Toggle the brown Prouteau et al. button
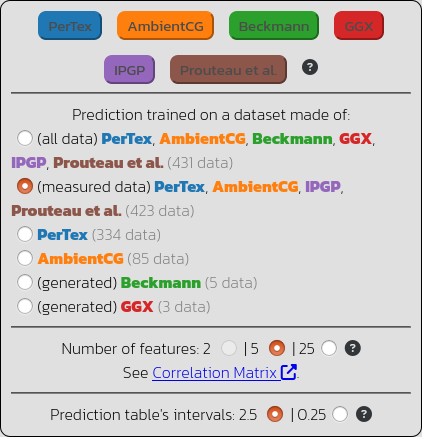Image resolution: width=422 pixels, height=437 pixels. tap(228, 70)
